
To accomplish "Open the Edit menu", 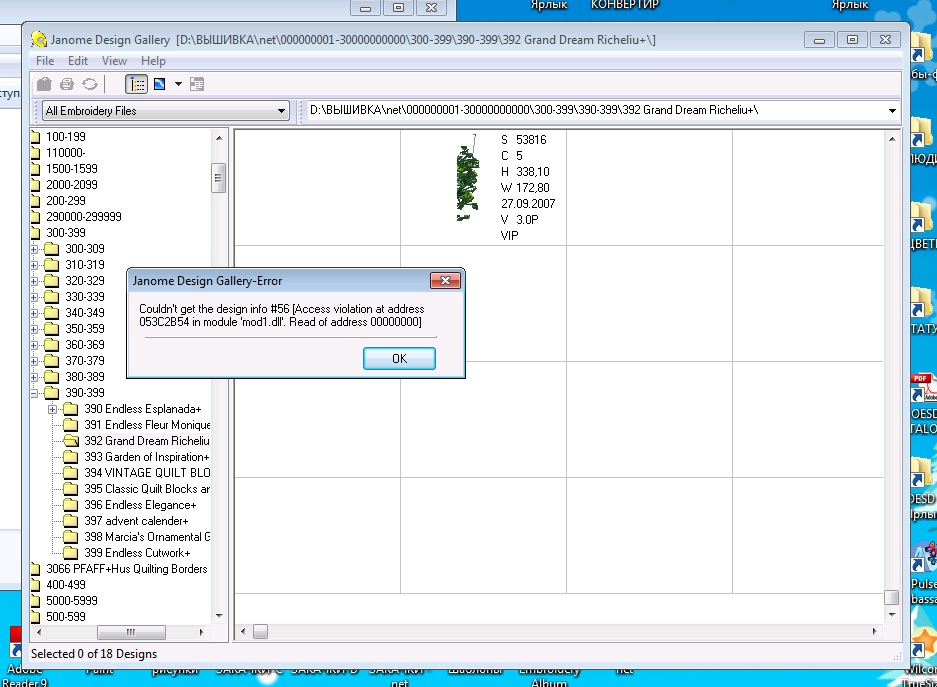I will pos(78,61).
